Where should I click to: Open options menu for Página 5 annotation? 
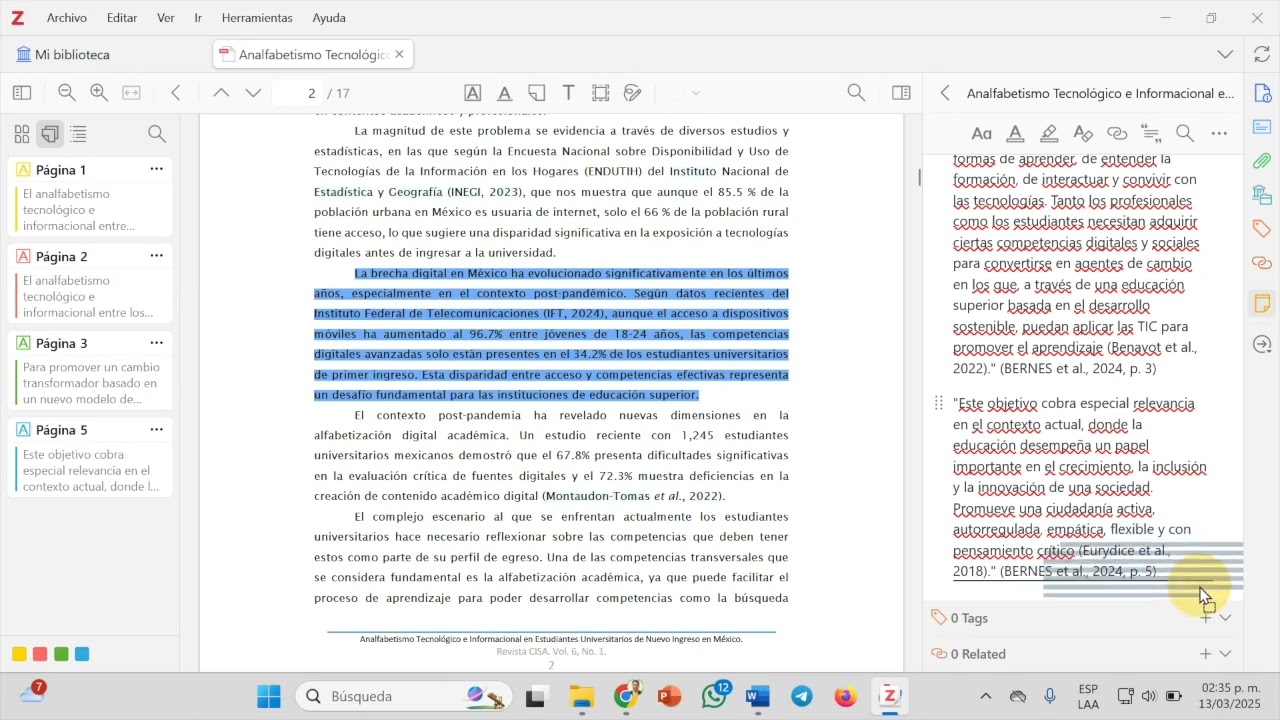157,430
